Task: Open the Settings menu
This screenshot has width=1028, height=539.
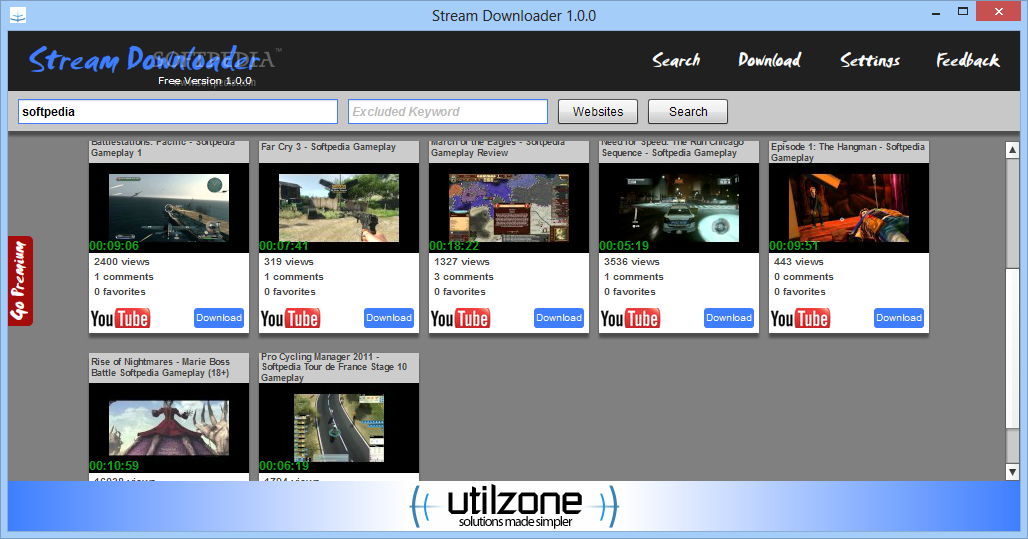Action: (x=870, y=60)
